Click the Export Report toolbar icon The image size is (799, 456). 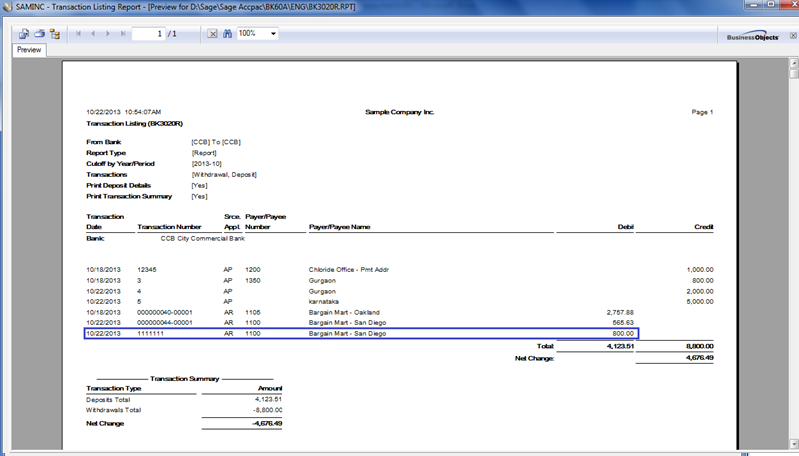tap(24, 34)
